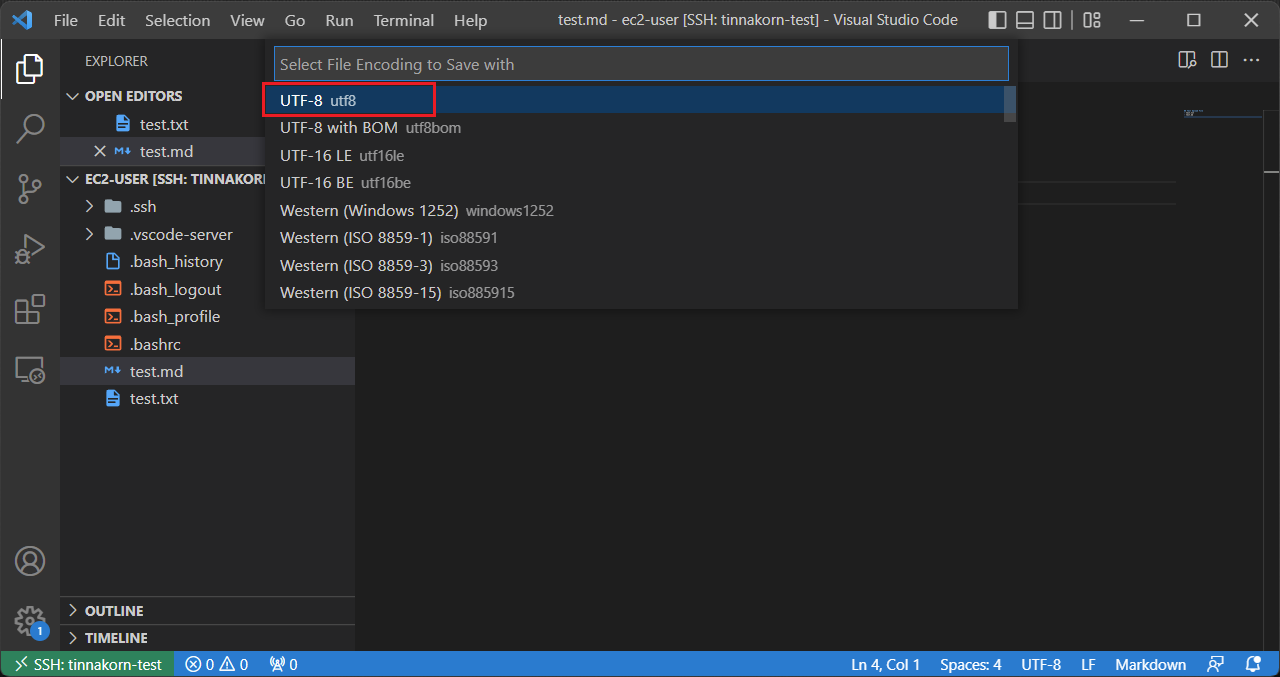1280x677 pixels.
Task: Open the Help menu
Action: (470, 20)
